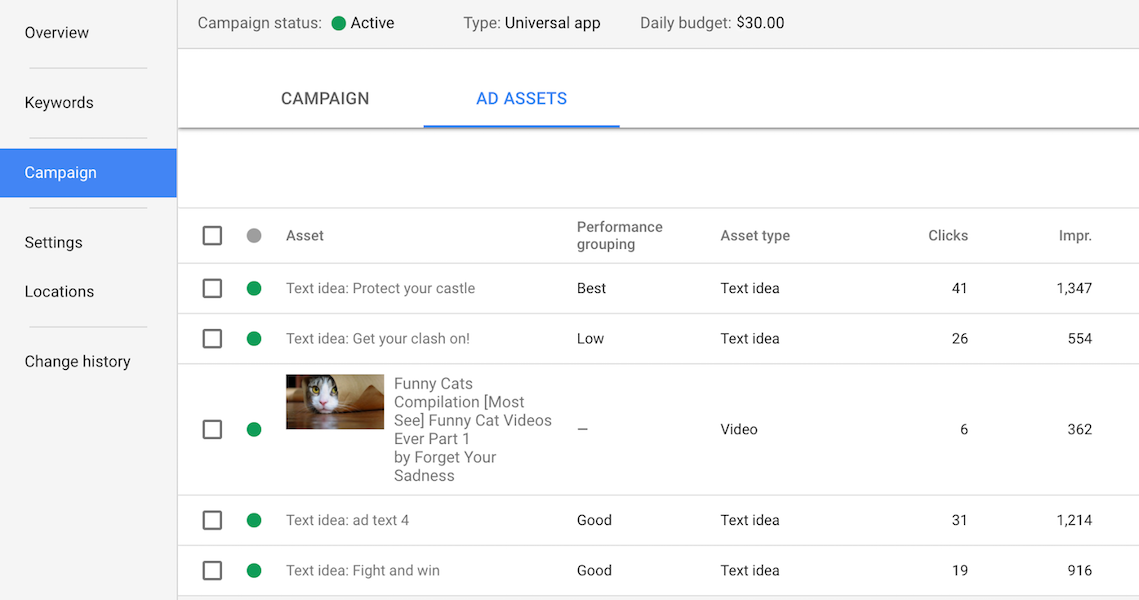This screenshot has width=1139, height=600.
Task: Click the green status dot for the Funny Cats video
Action: coord(254,429)
